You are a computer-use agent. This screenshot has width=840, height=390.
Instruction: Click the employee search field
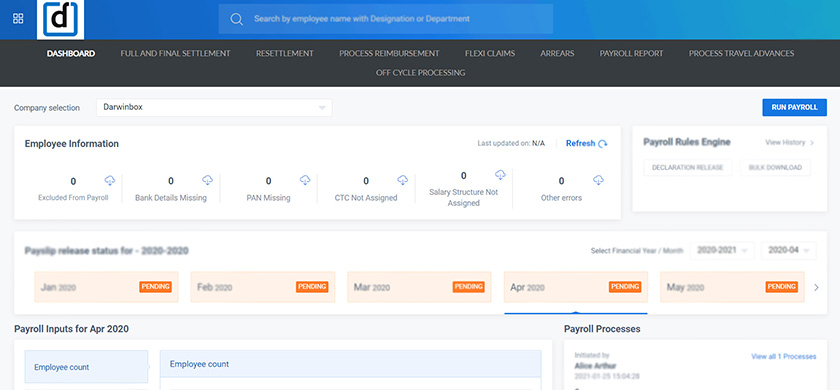click(x=386, y=19)
